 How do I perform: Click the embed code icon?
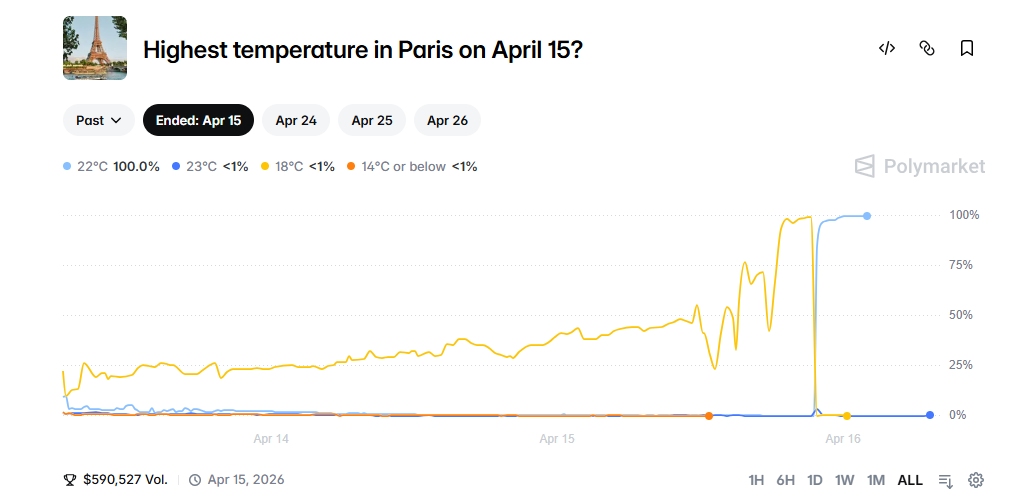coord(886,48)
